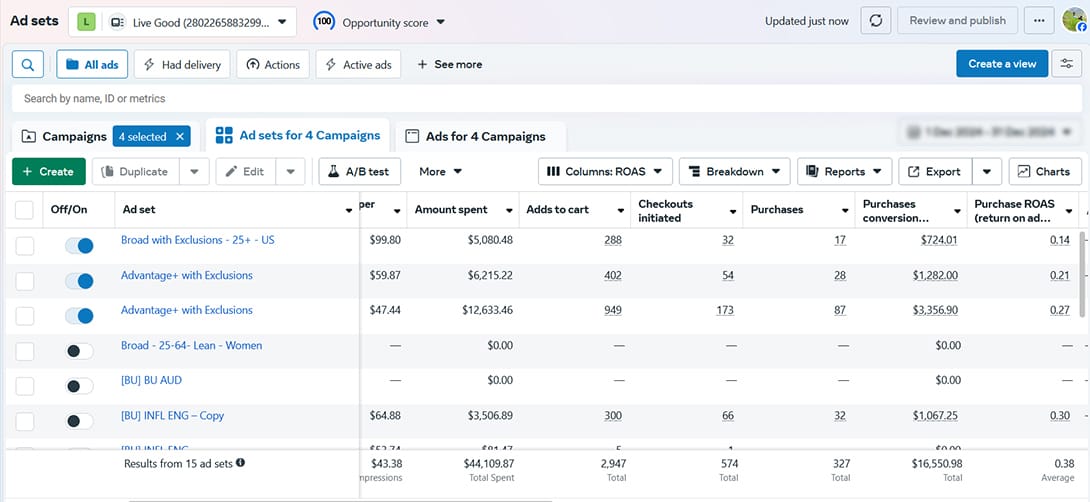The height and width of the screenshot is (502, 1090).
Task: Click the Create a view button
Action: [x=1002, y=64]
